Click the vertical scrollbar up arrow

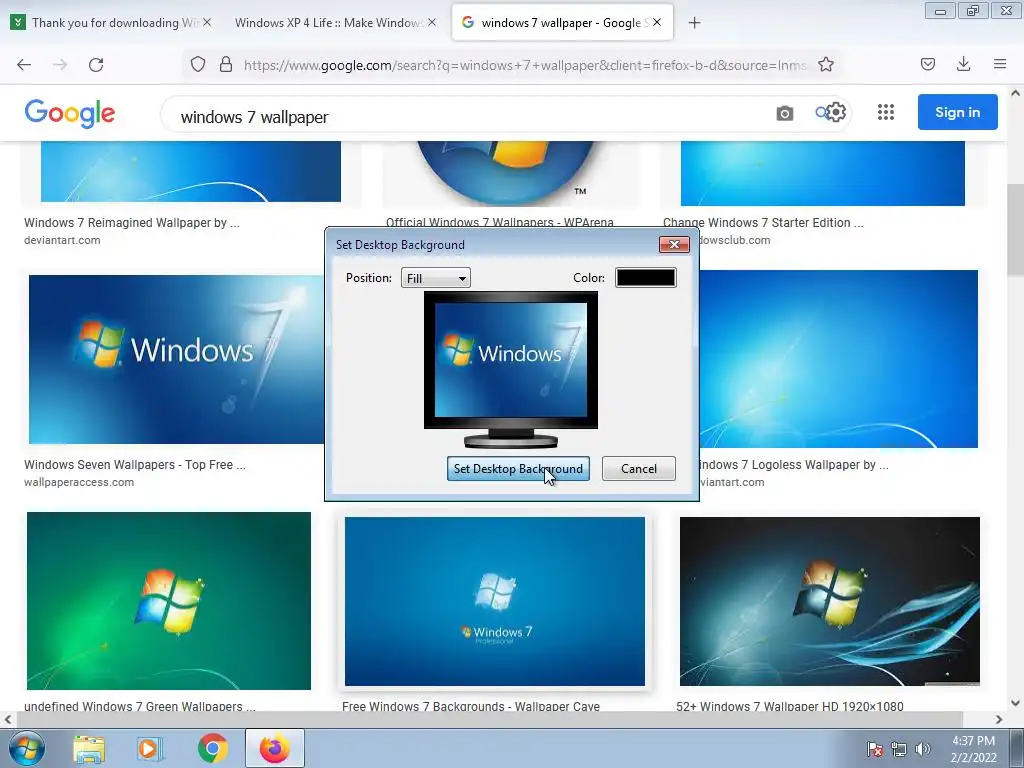click(1016, 93)
